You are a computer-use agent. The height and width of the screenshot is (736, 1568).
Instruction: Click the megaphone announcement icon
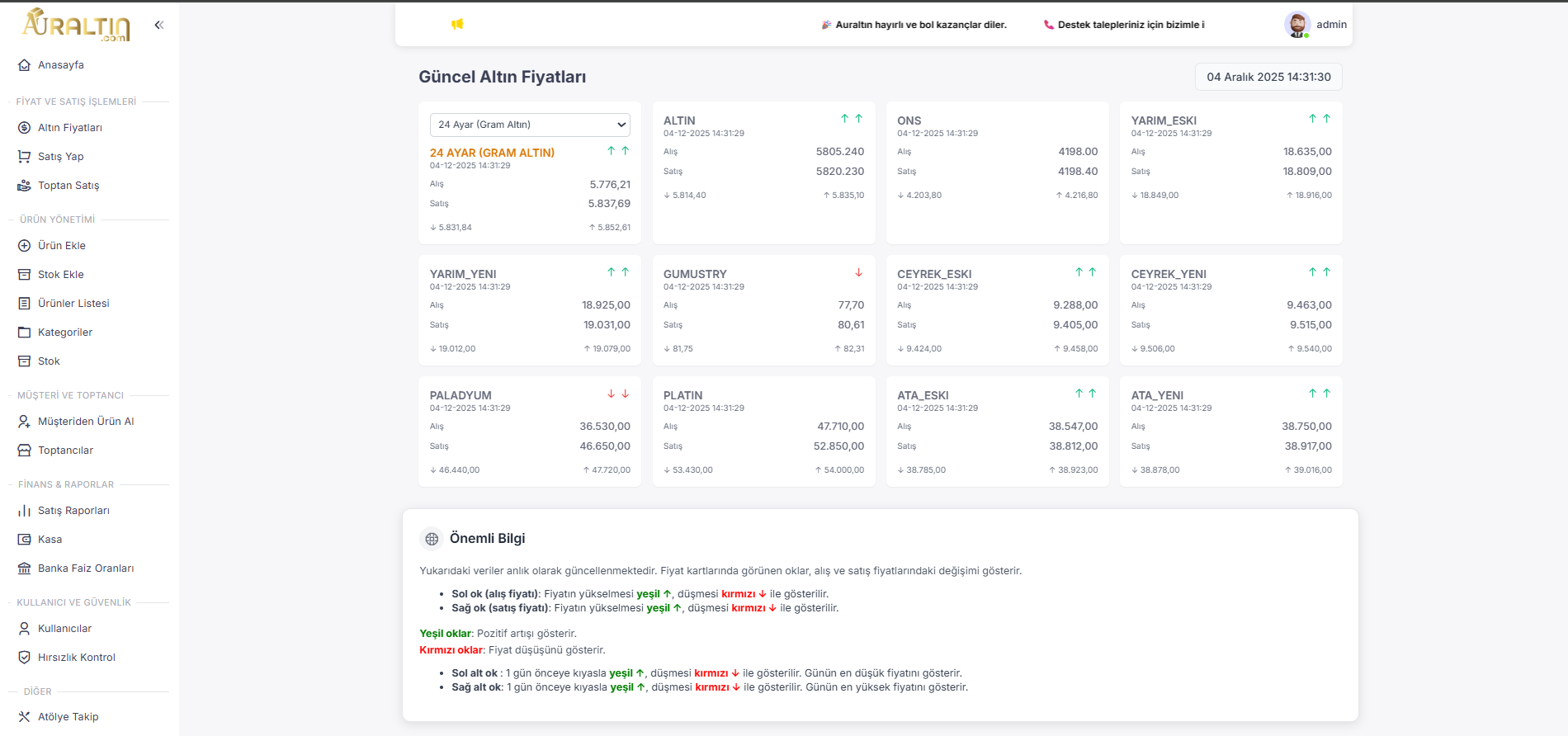457,24
